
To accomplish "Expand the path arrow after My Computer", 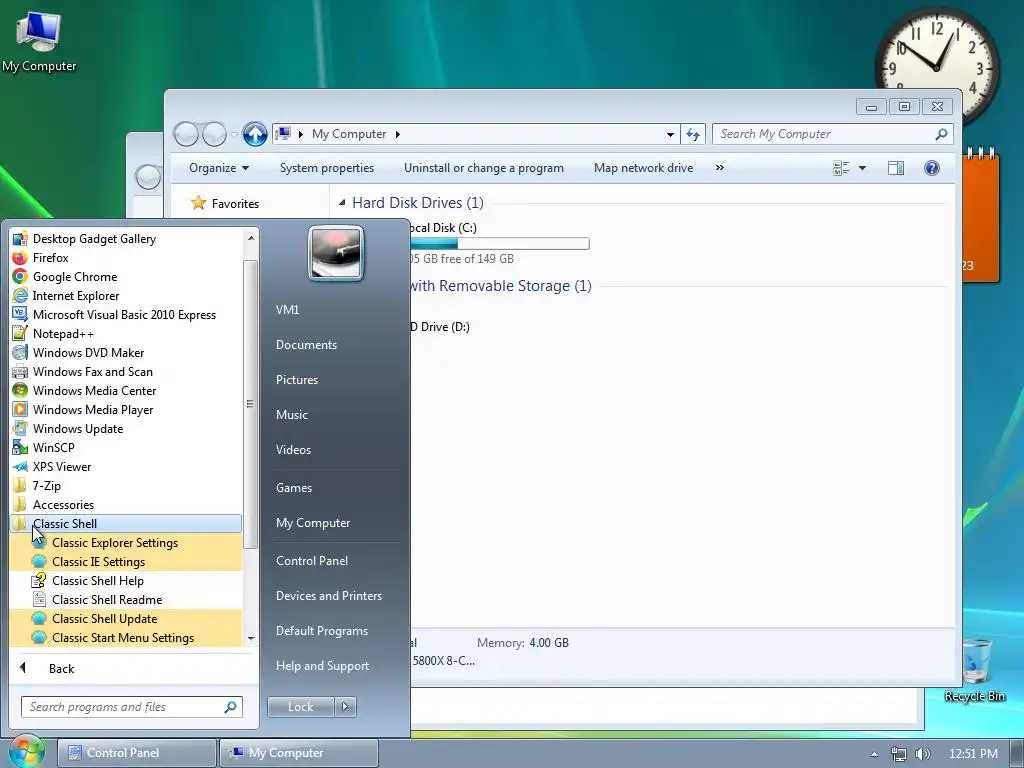I will coord(397,134).
